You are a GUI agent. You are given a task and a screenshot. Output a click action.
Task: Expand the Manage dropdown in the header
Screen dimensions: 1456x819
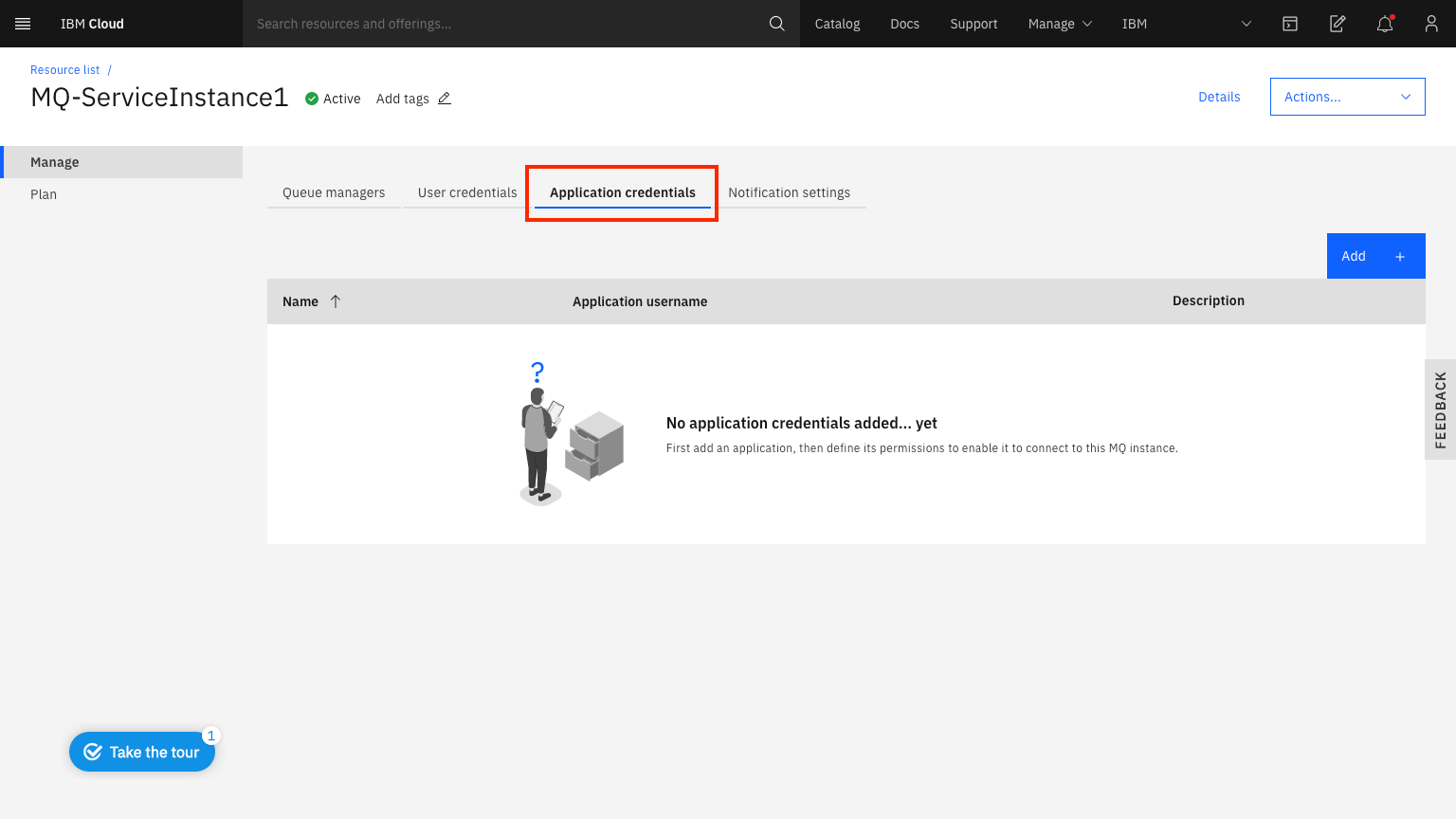pyautogui.click(x=1060, y=24)
